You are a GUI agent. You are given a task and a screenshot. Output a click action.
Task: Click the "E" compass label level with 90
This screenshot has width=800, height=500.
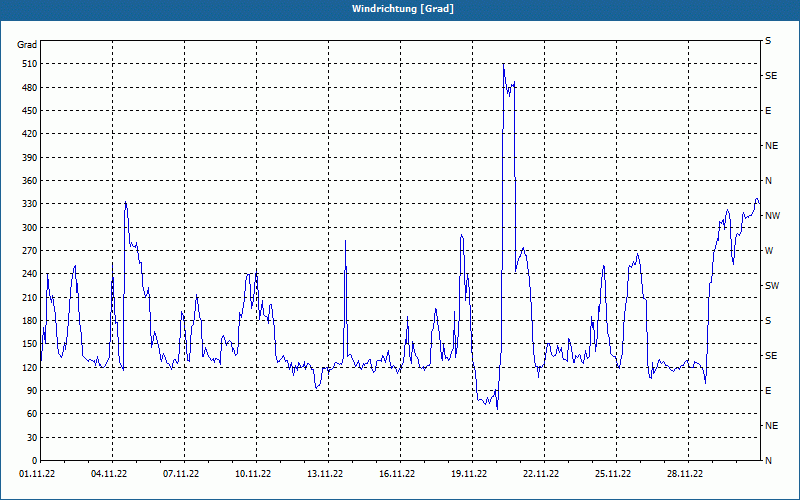coord(768,391)
